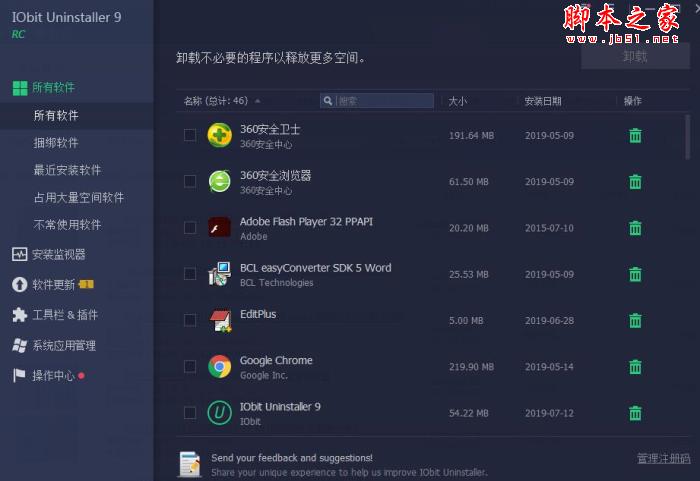Click the BCL easyConverter application icon
This screenshot has height=481, width=700.
point(220,274)
